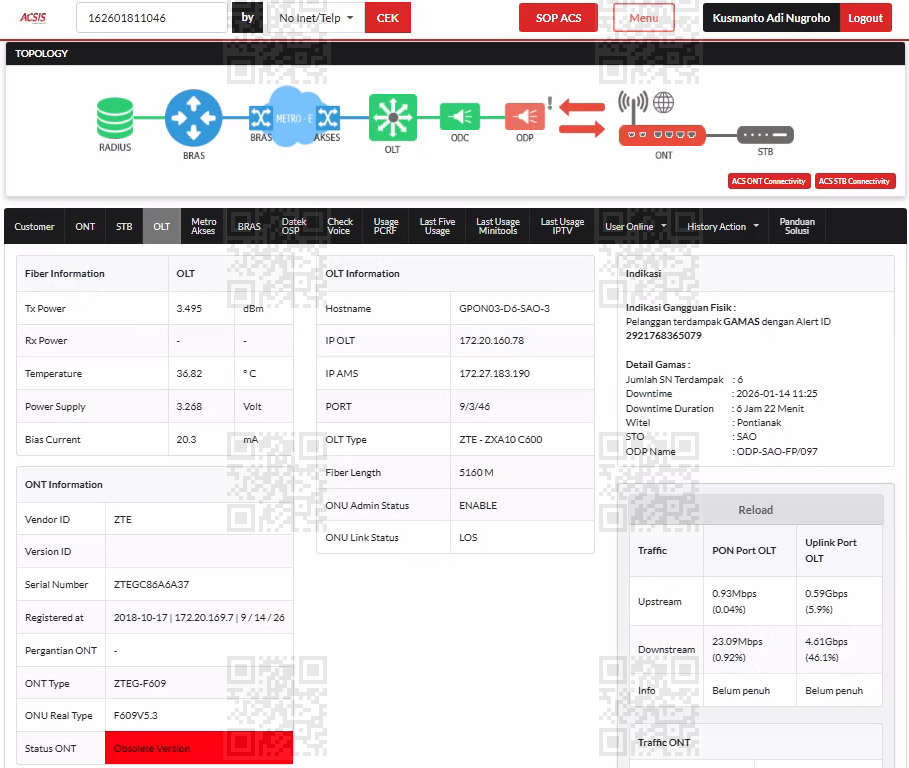
Task: Click Uplink Port upstream 0.59Gbps value
Action: [x=827, y=594]
